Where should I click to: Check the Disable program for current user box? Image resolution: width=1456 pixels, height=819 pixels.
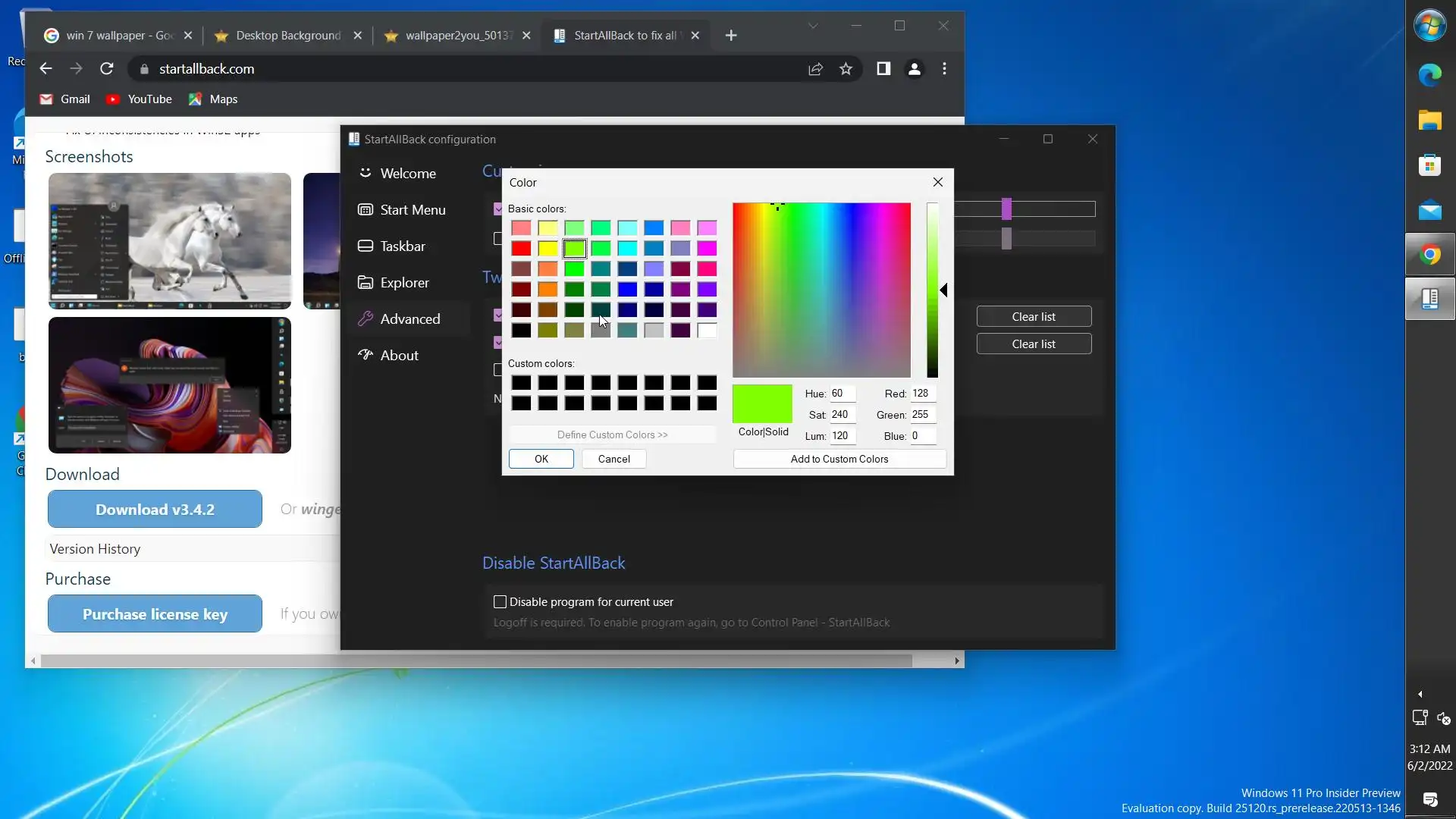click(x=500, y=602)
